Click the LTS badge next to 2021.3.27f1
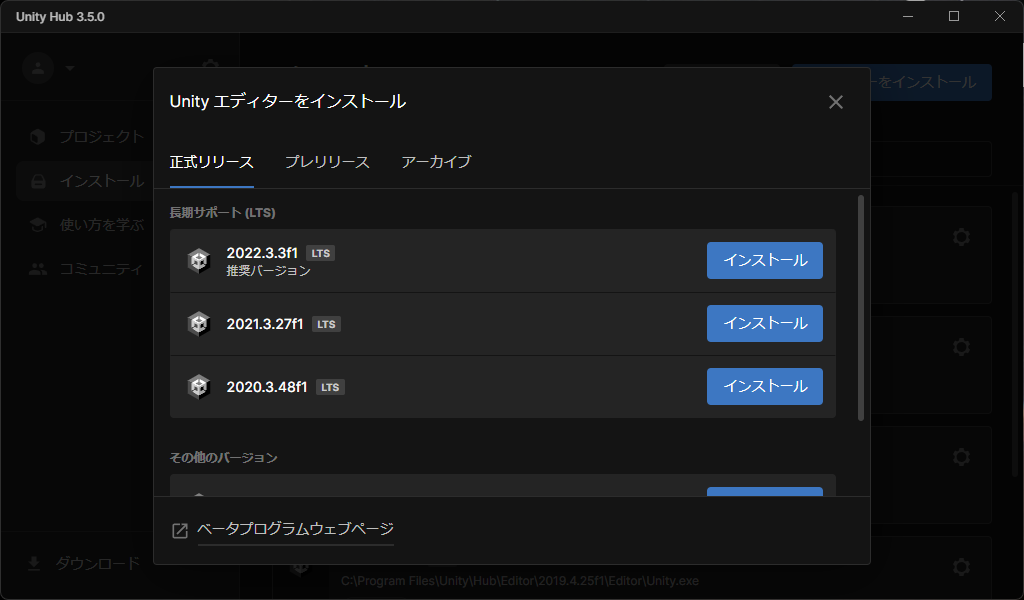This screenshot has width=1024, height=600. coord(326,324)
